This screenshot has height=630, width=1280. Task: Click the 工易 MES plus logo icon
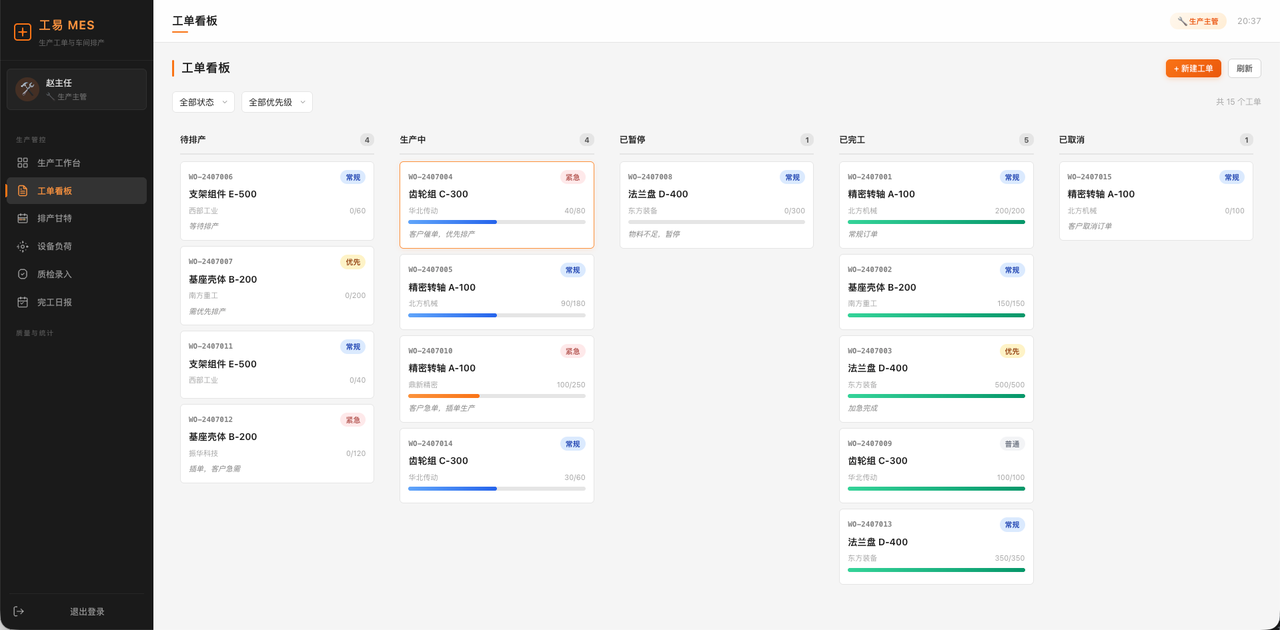click(x=22, y=32)
